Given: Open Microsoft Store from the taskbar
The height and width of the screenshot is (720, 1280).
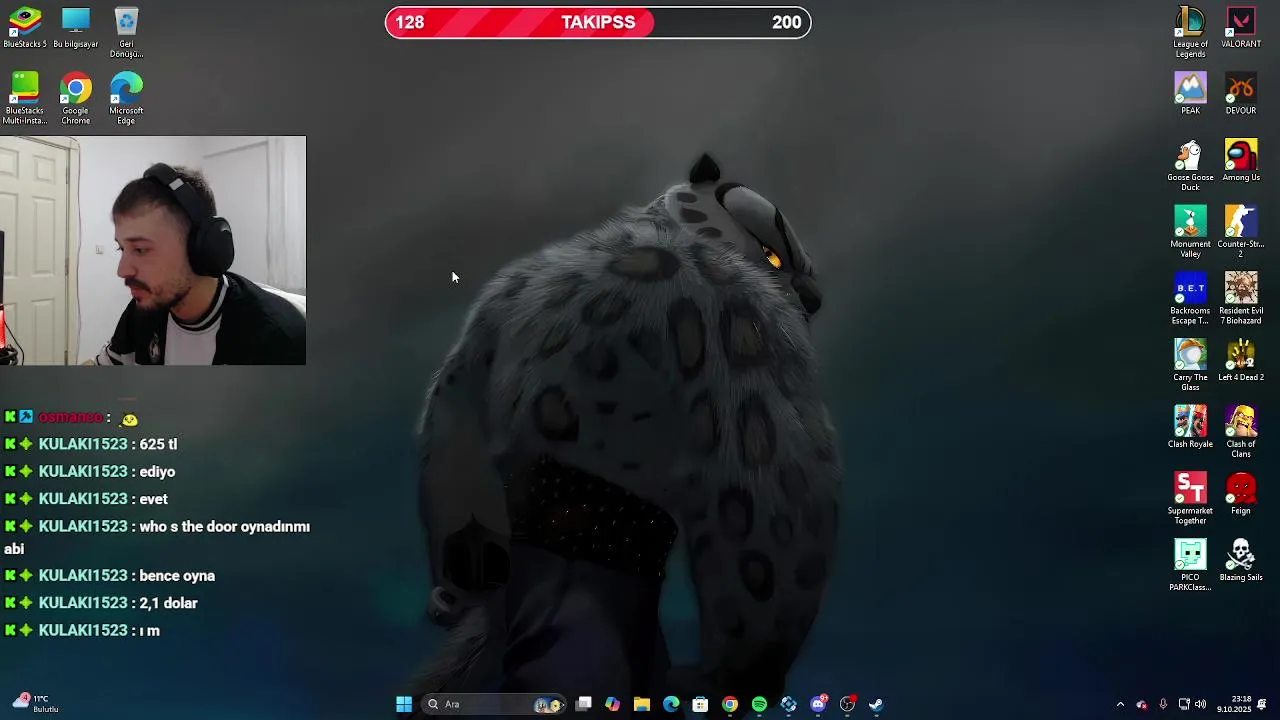Looking at the screenshot, I should point(700,704).
